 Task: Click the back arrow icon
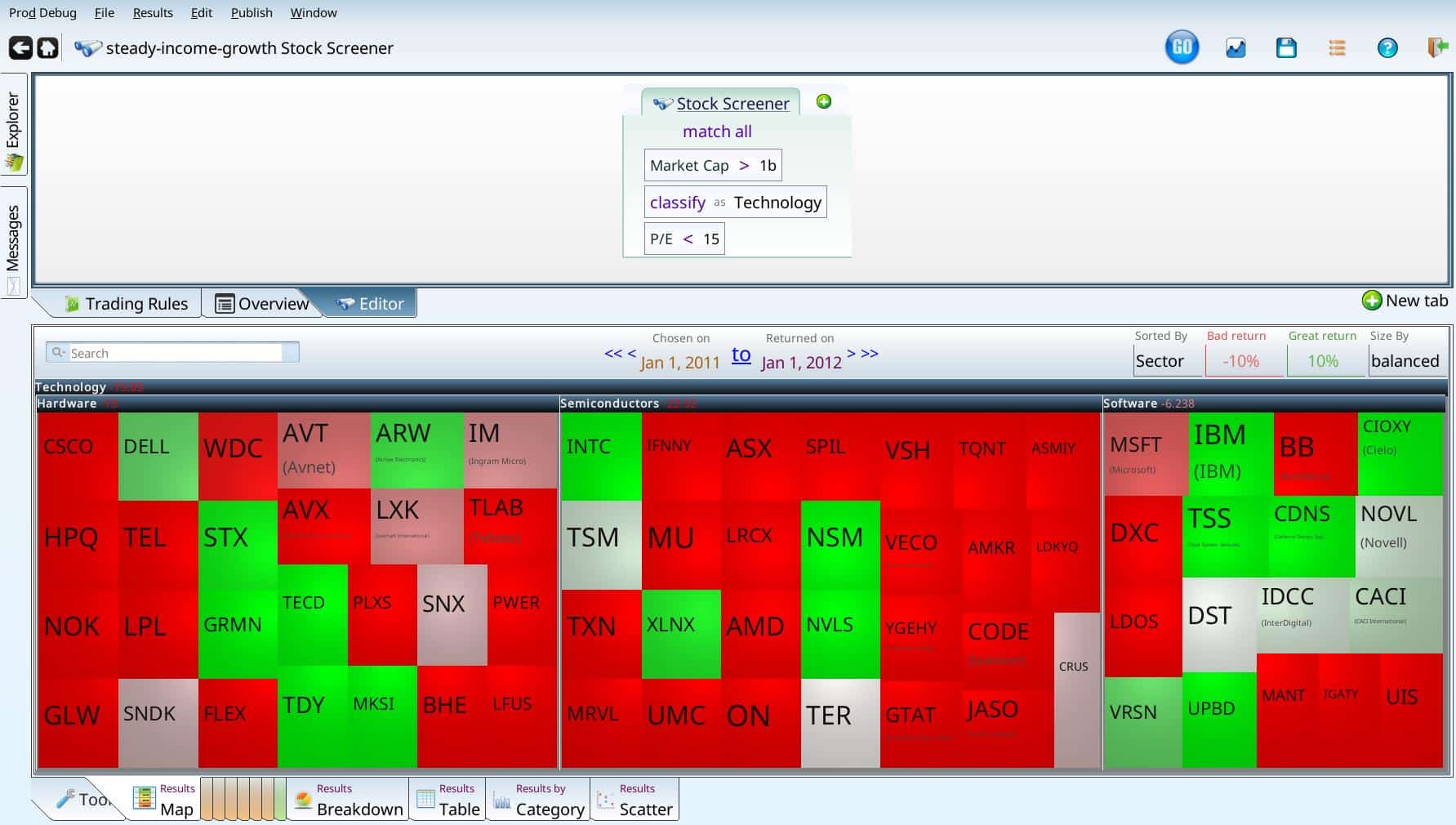click(20, 48)
